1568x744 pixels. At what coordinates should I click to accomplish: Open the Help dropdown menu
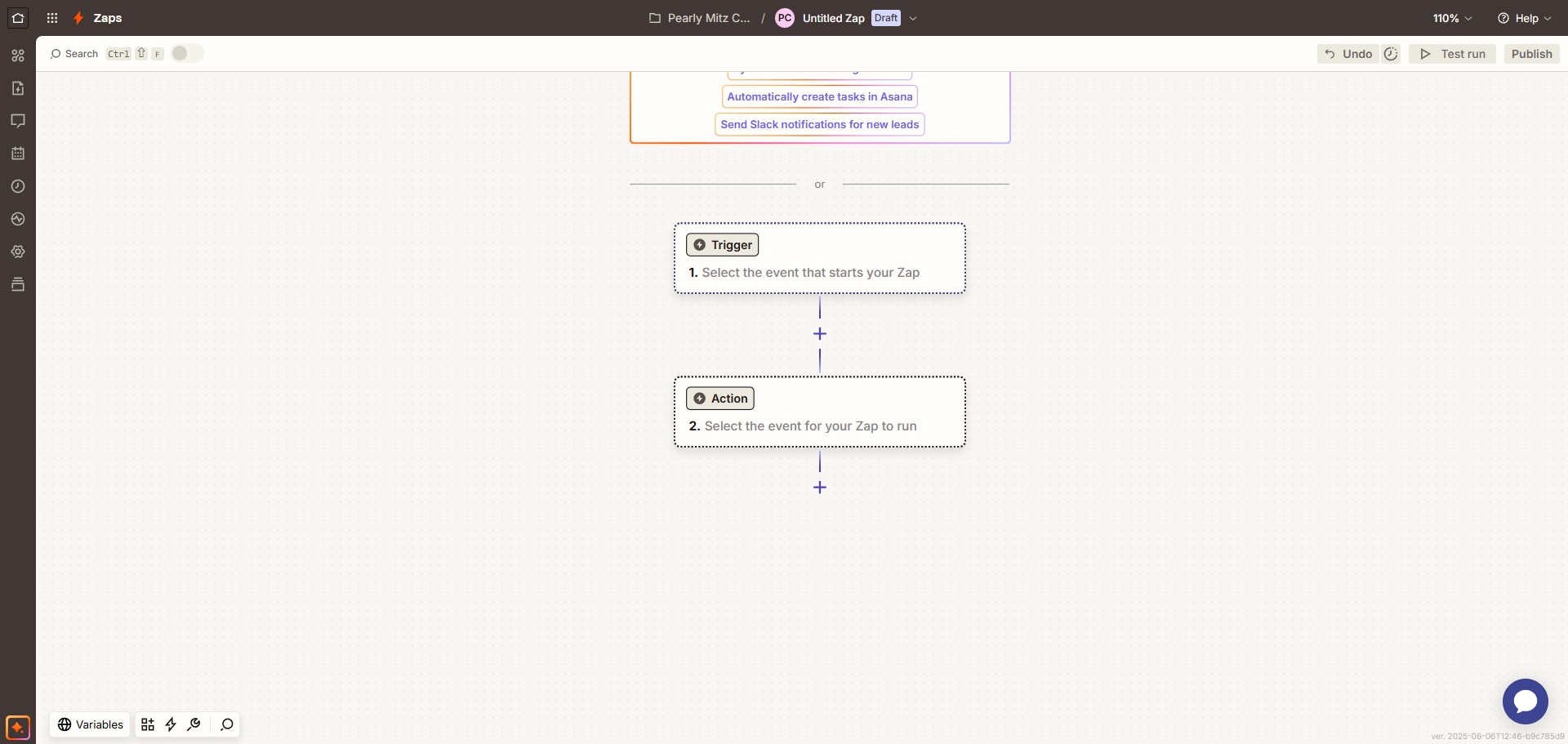[1524, 18]
